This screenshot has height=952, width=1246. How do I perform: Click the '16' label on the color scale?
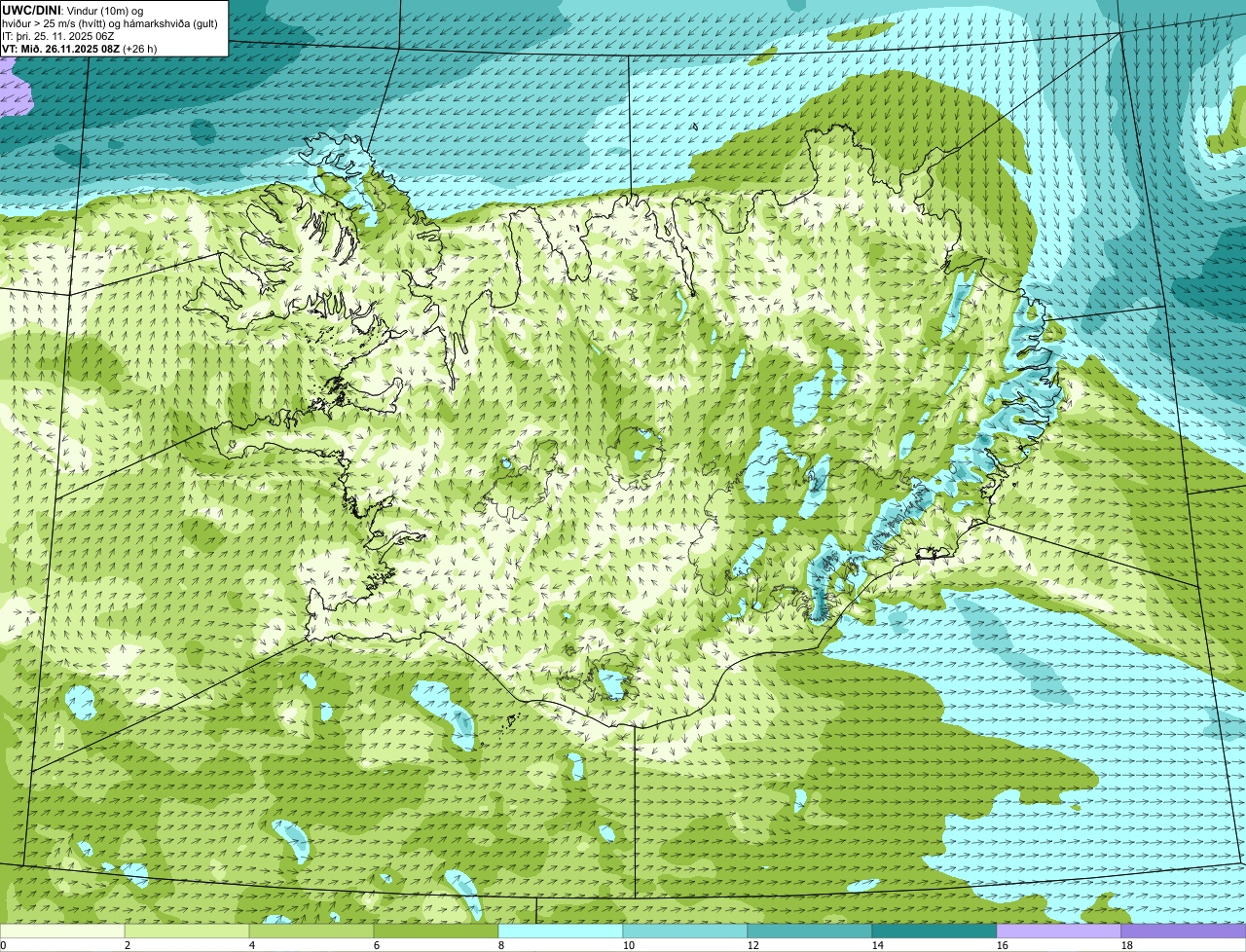(x=1003, y=945)
